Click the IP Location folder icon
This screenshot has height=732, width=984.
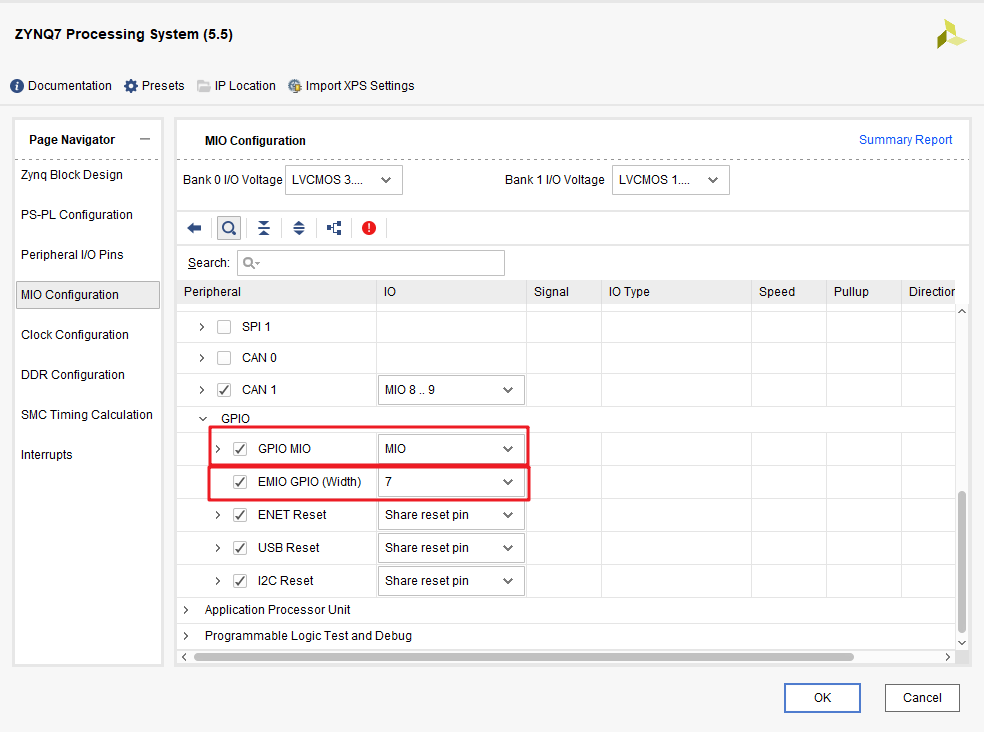203,86
